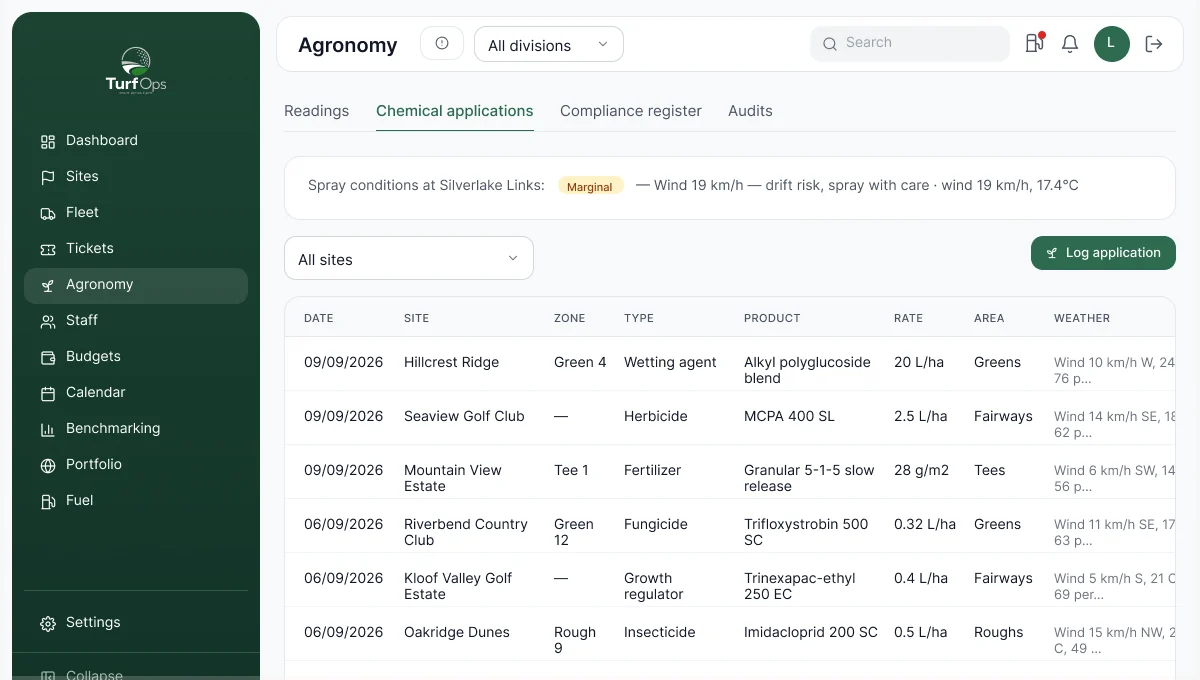
Task: Click the info icon beside Agronomy title
Action: (x=442, y=44)
